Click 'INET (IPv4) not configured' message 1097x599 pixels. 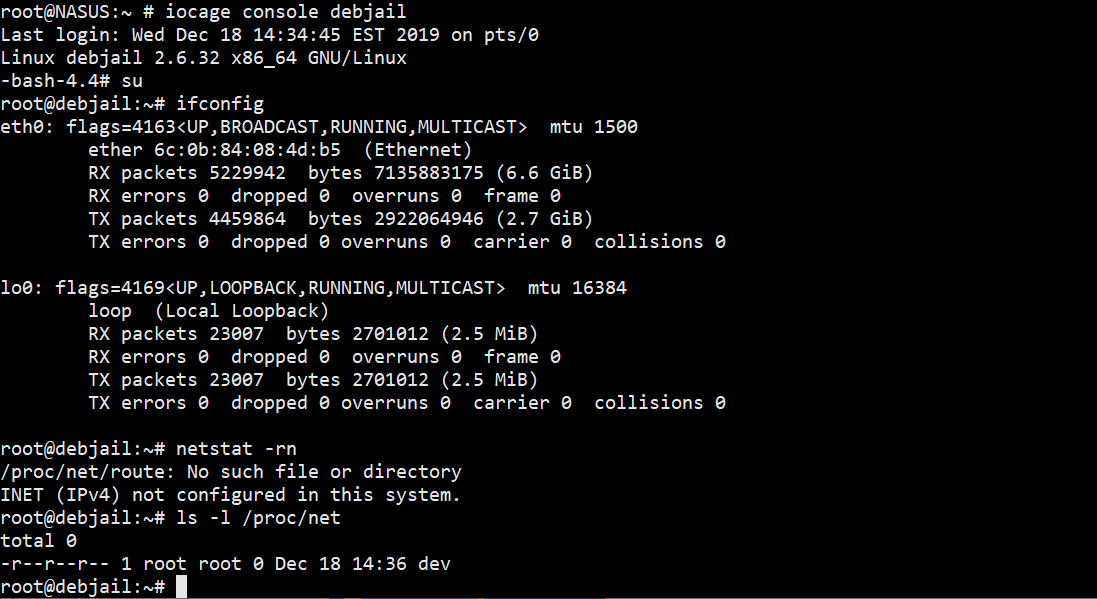230,495
